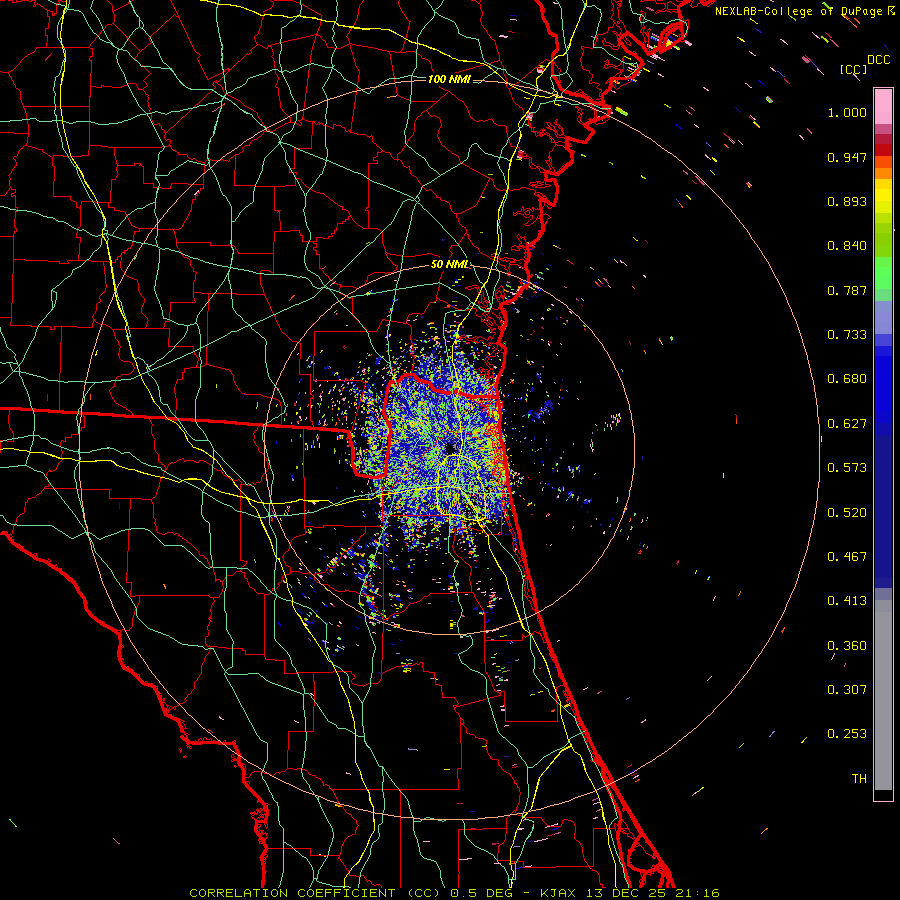Click the DCC label above the color scale
Image resolution: width=900 pixels, height=900 pixels.
click(878, 60)
